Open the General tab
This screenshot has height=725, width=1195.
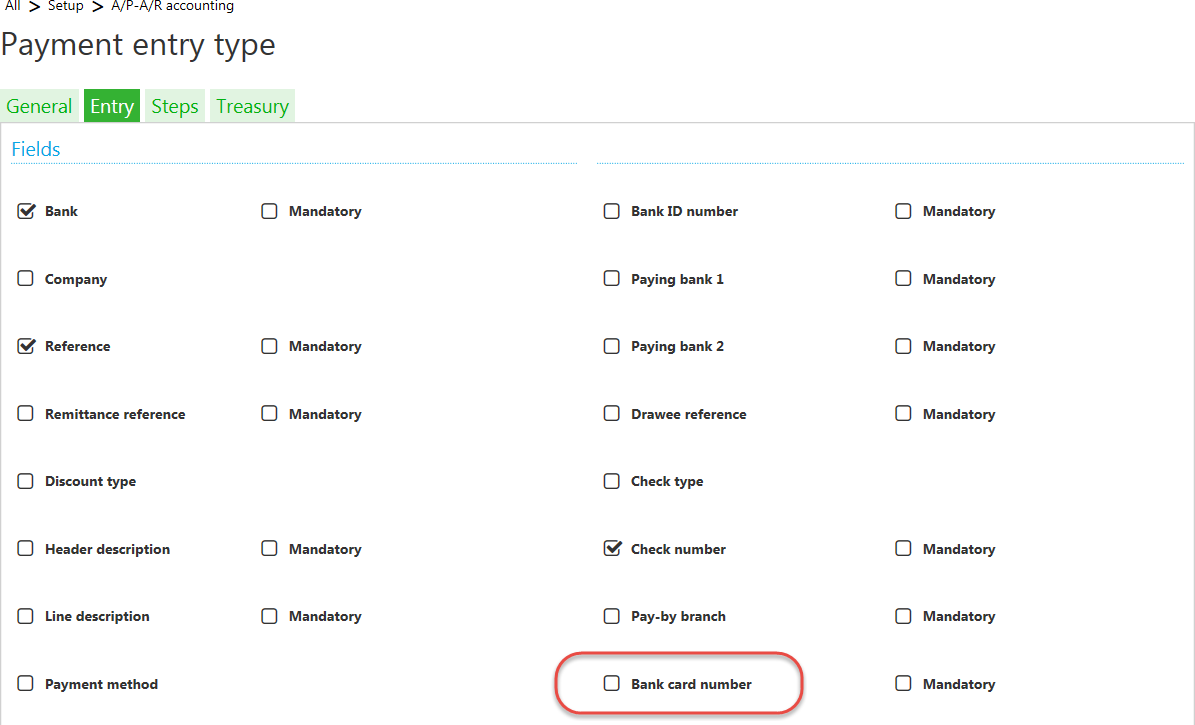click(x=40, y=107)
